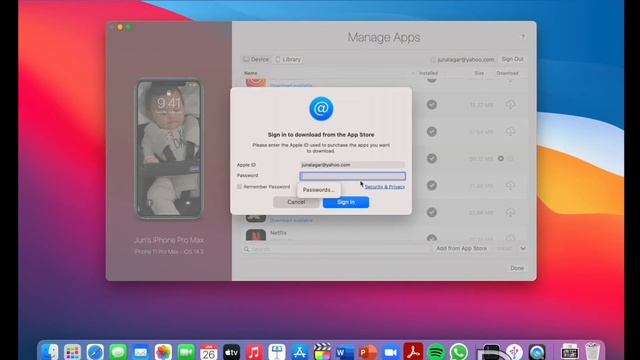Click the cloud download icon for 31.68 MB app
Viewport: 640px width, 360px height.
pyautogui.click(x=510, y=186)
